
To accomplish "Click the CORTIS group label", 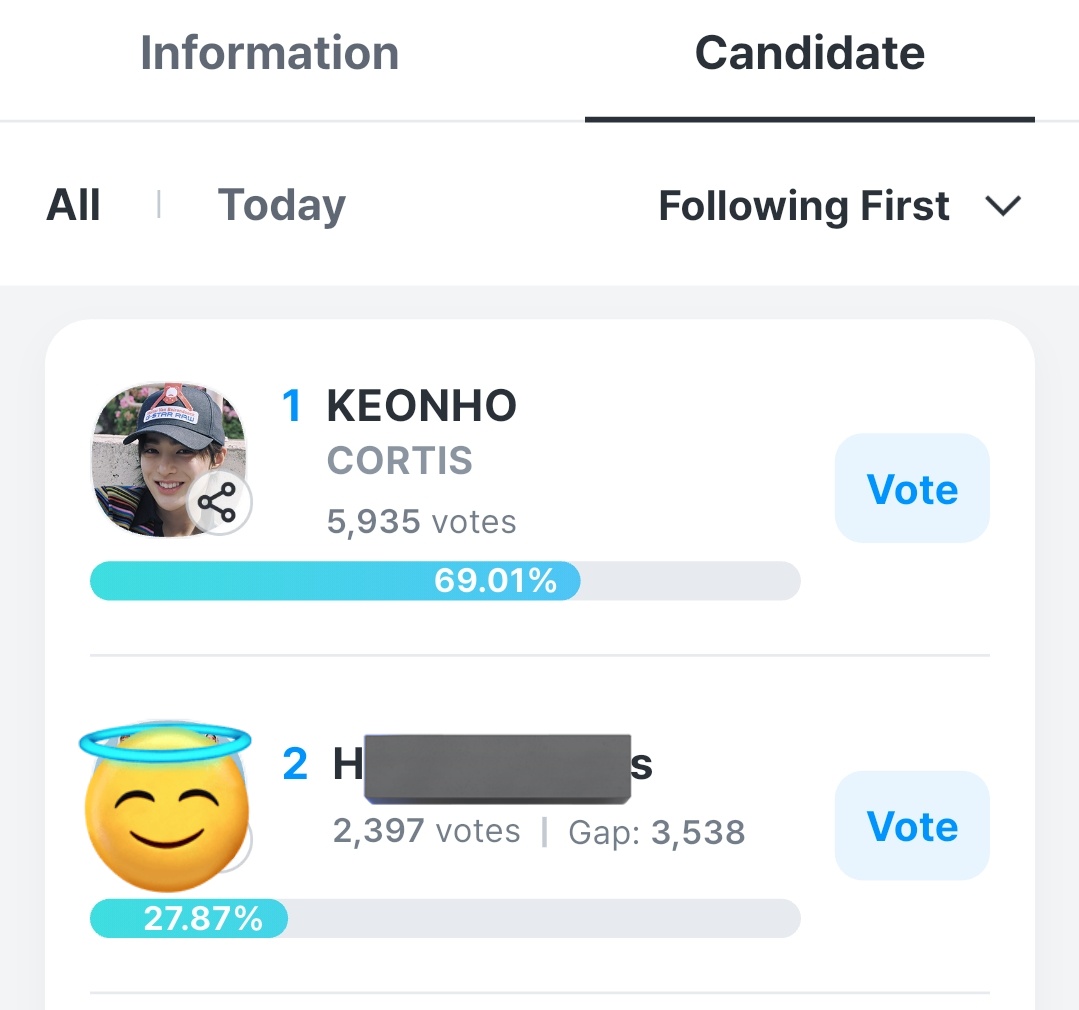I will click(400, 461).
